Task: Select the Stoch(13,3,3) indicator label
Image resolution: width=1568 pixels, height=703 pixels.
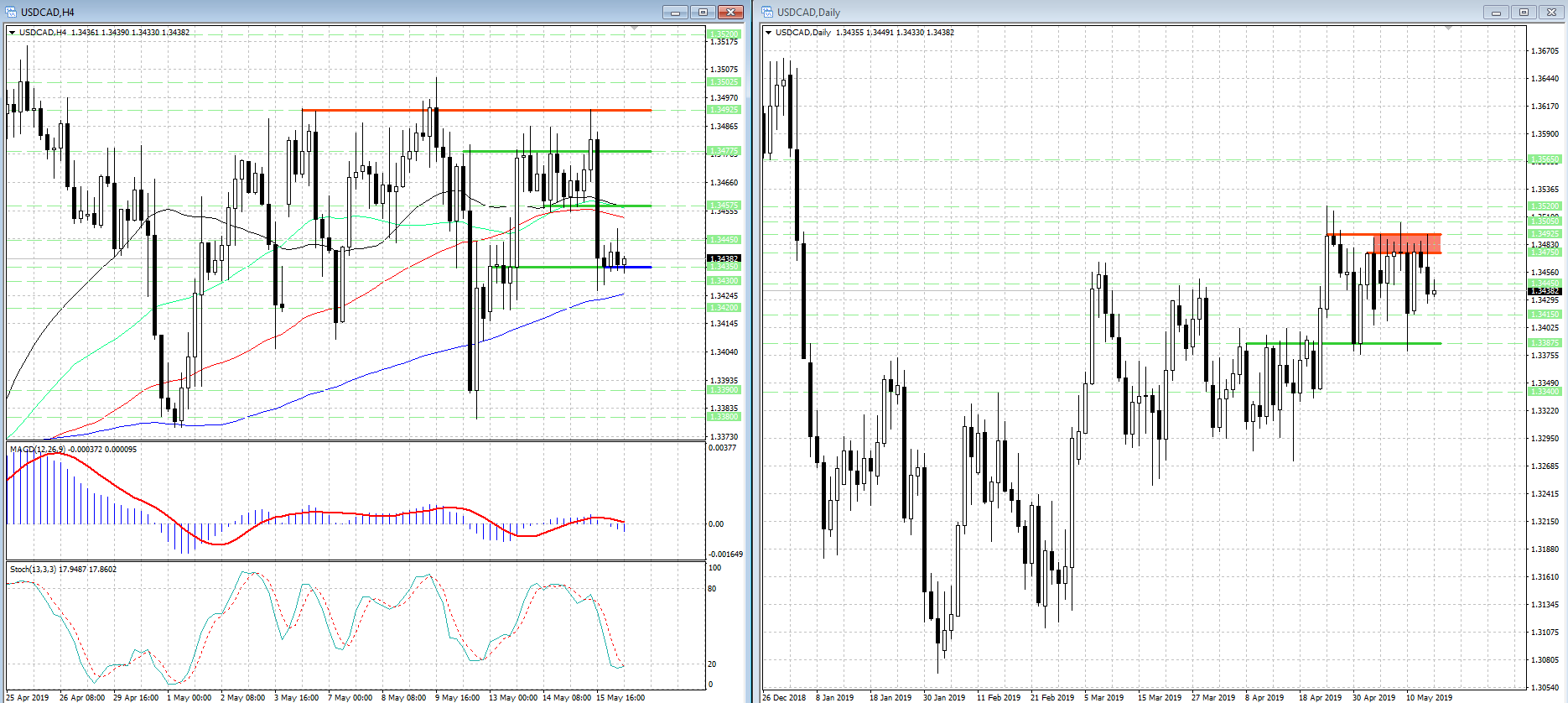Action: click(x=34, y=570)
